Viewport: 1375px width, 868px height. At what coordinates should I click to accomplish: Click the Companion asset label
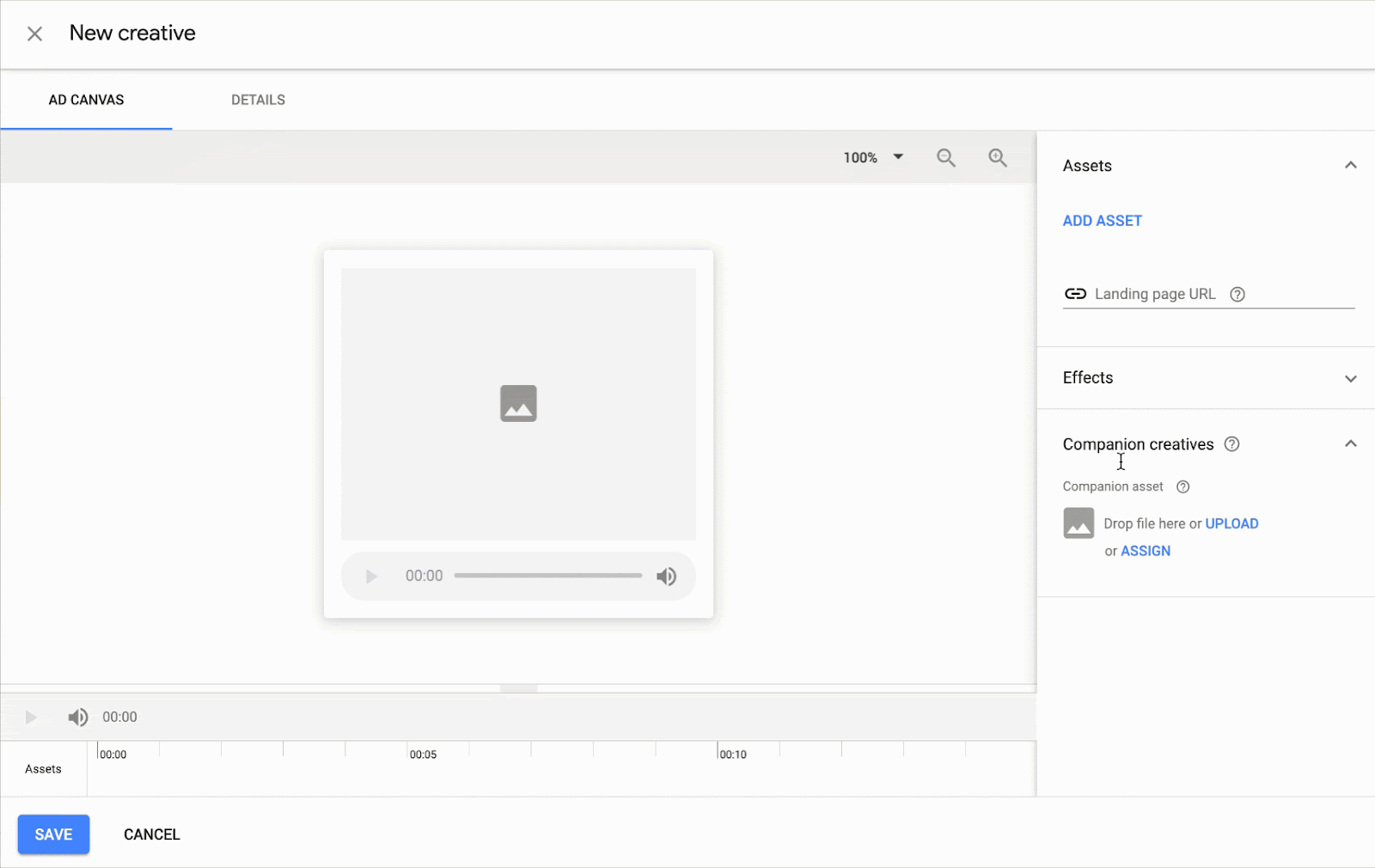(1113, 486)
